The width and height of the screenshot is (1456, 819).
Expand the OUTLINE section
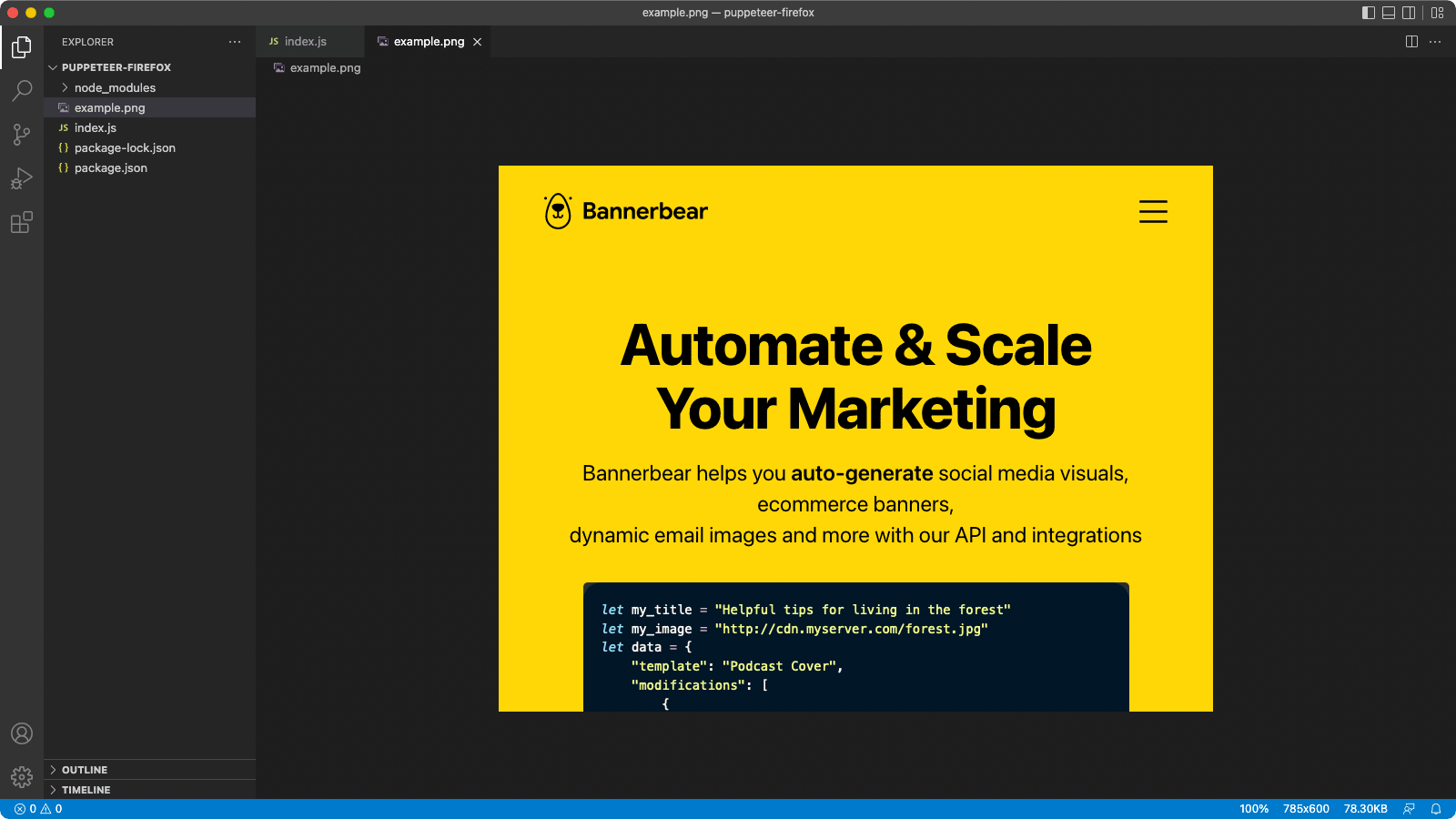coord(149,770)
